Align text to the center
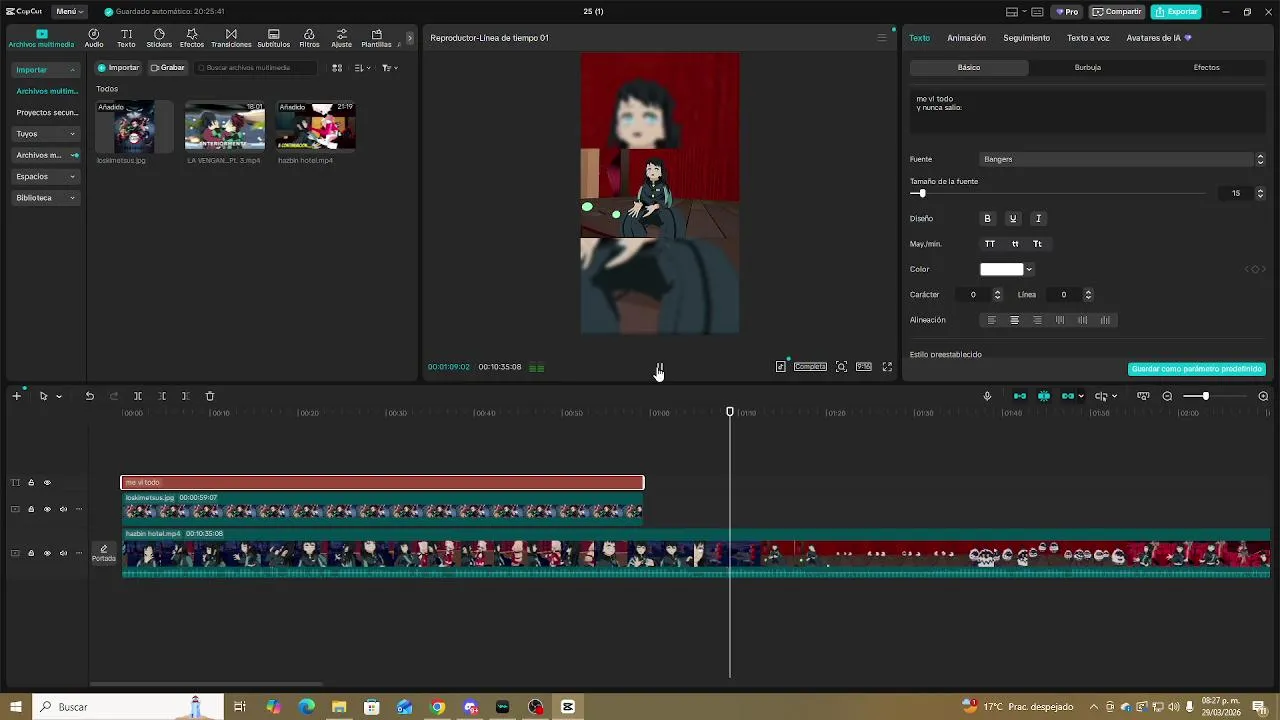 1014,320
